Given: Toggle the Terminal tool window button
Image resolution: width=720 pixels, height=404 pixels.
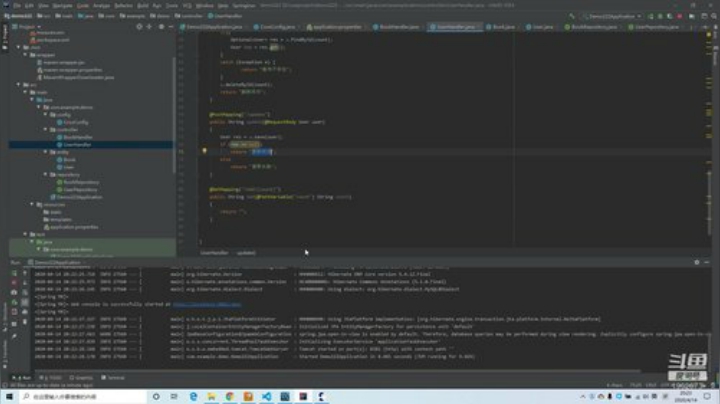Looking at the screenshot, I should (x=113, y=377).
